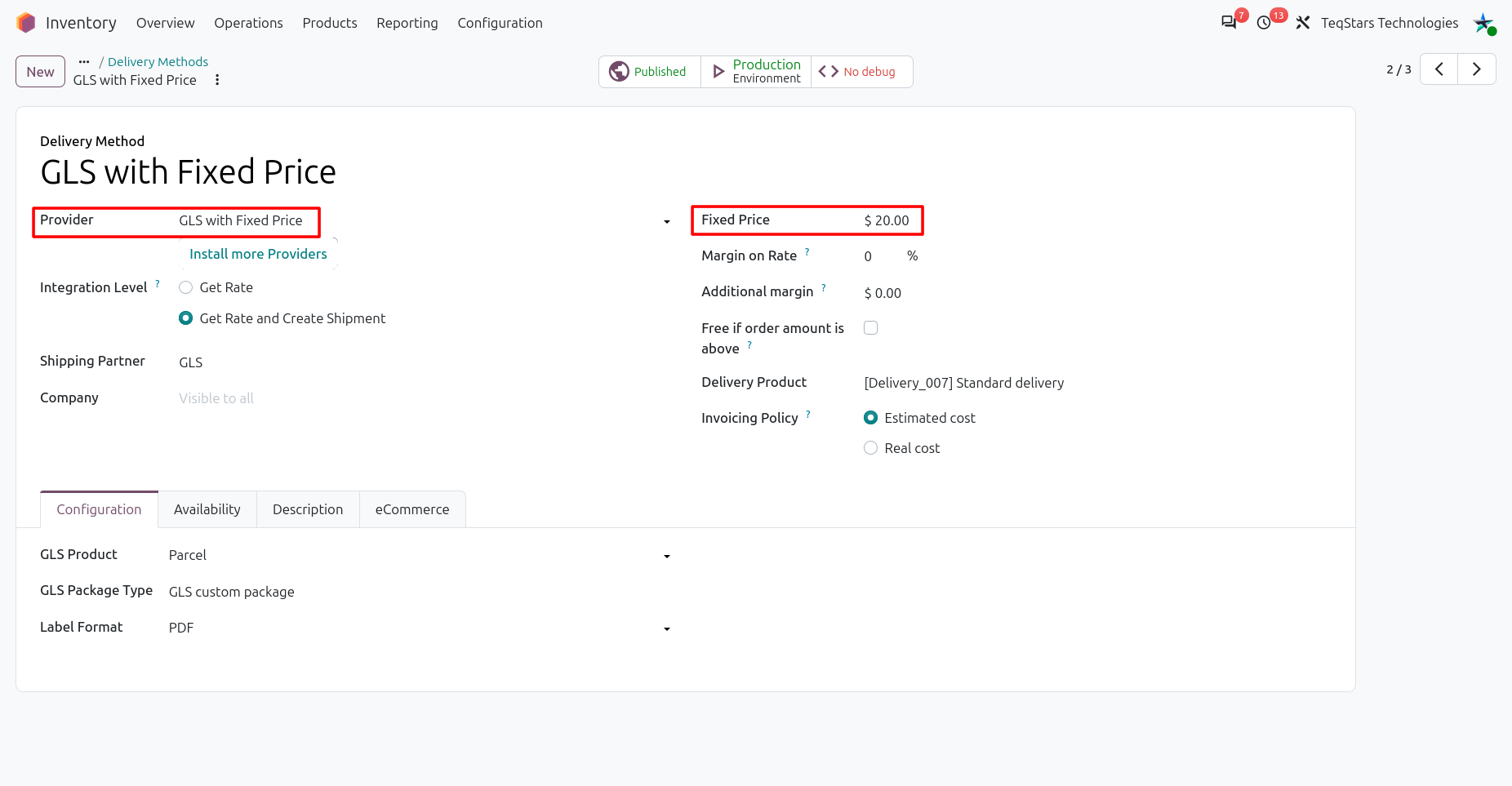Show Margin on Rate help tooltip
The height and width of the screenshot is (786, 1512).
point(807,251)
